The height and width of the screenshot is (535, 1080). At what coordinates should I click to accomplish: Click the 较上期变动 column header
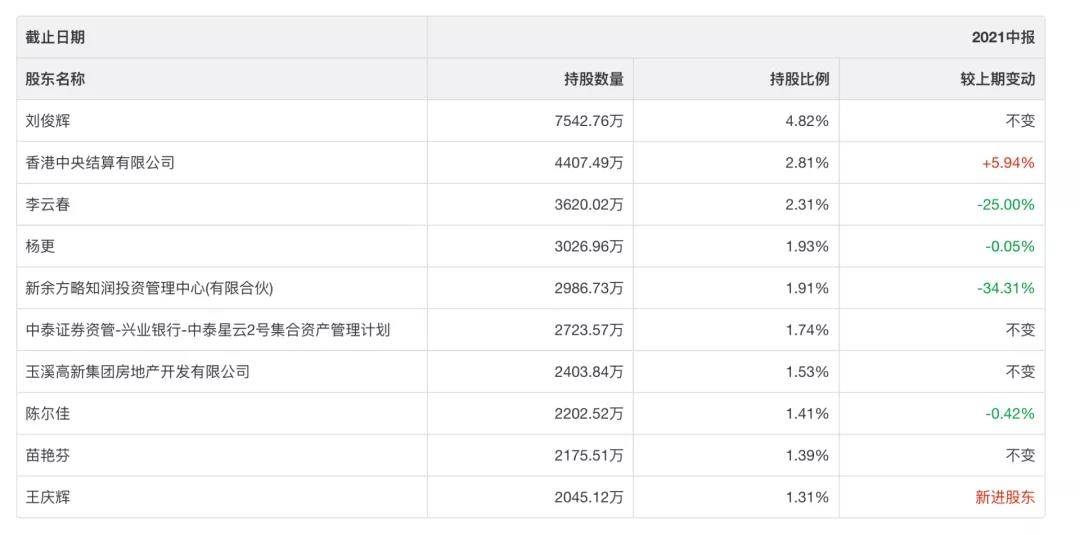coord(997,79)
